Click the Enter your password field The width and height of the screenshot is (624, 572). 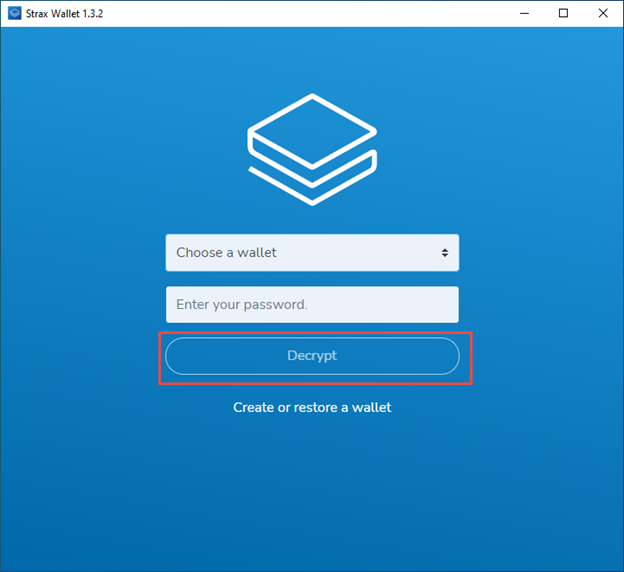[312, 305]
